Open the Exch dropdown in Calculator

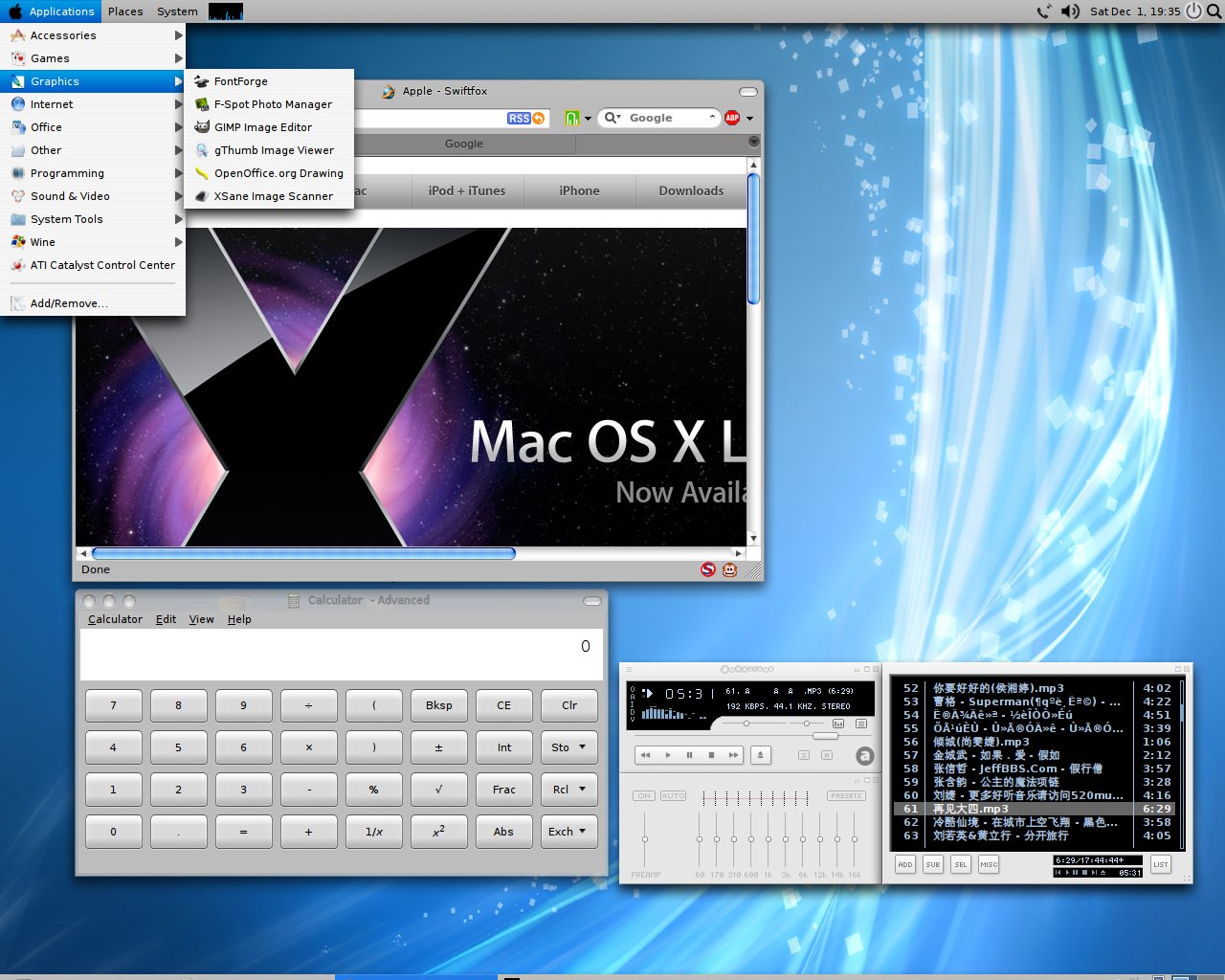(569, 833)
